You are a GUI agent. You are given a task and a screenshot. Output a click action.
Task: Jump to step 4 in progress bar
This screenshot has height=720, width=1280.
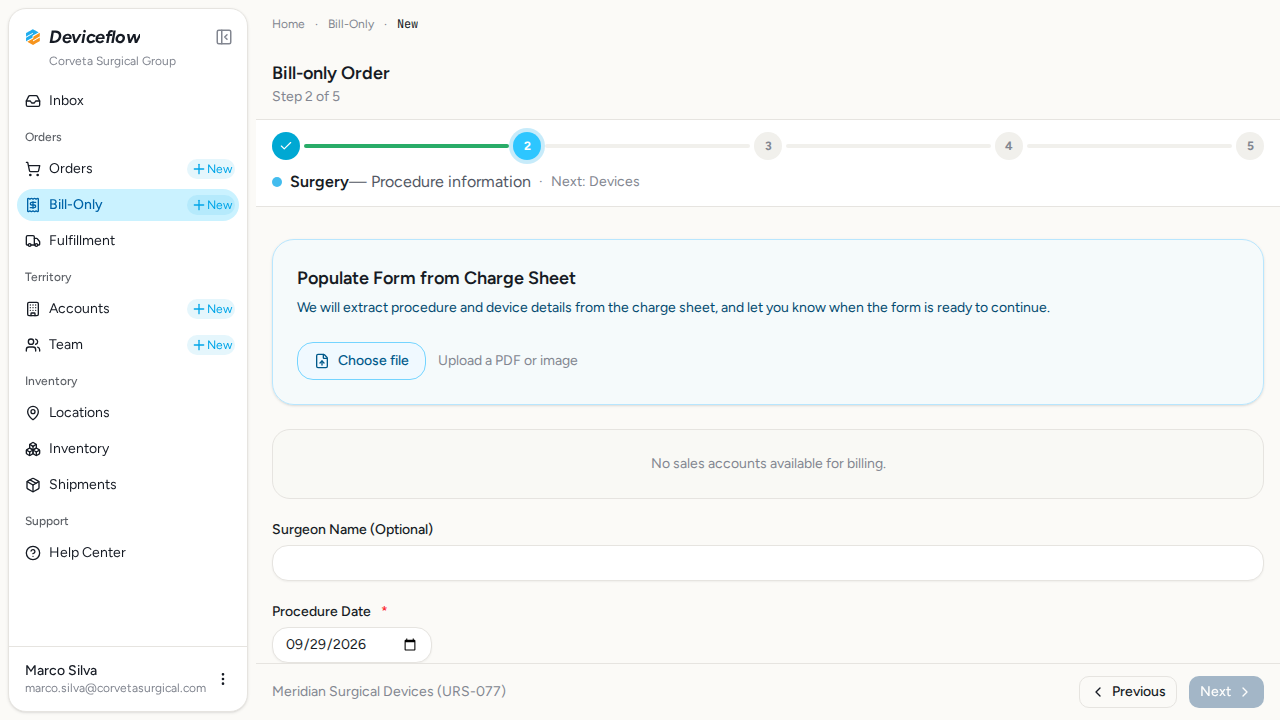tap(1008, 146)
